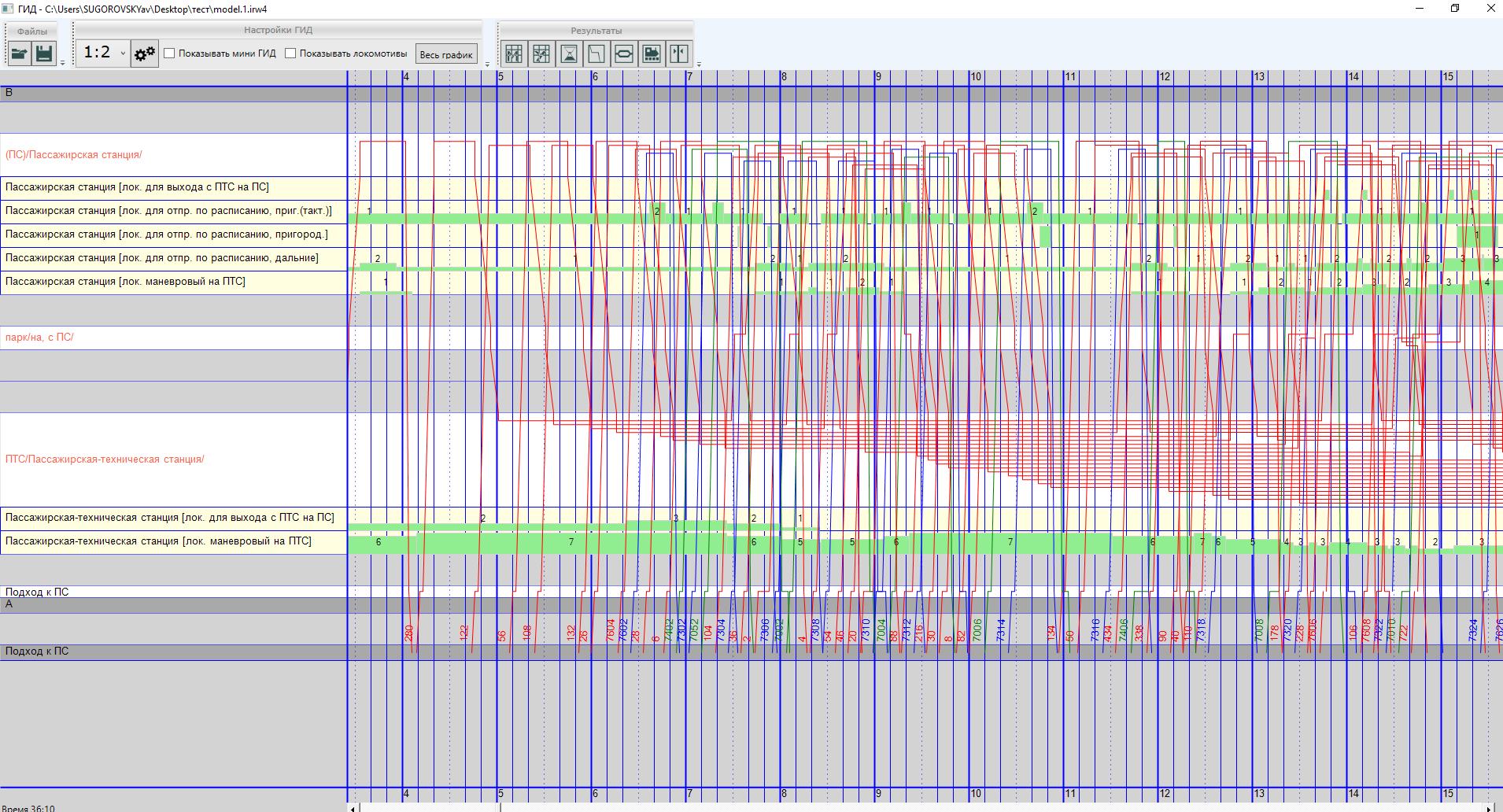Screen dimensions: 1503x812
Task: Open GID settings gears icon
Action: point(145,54)
